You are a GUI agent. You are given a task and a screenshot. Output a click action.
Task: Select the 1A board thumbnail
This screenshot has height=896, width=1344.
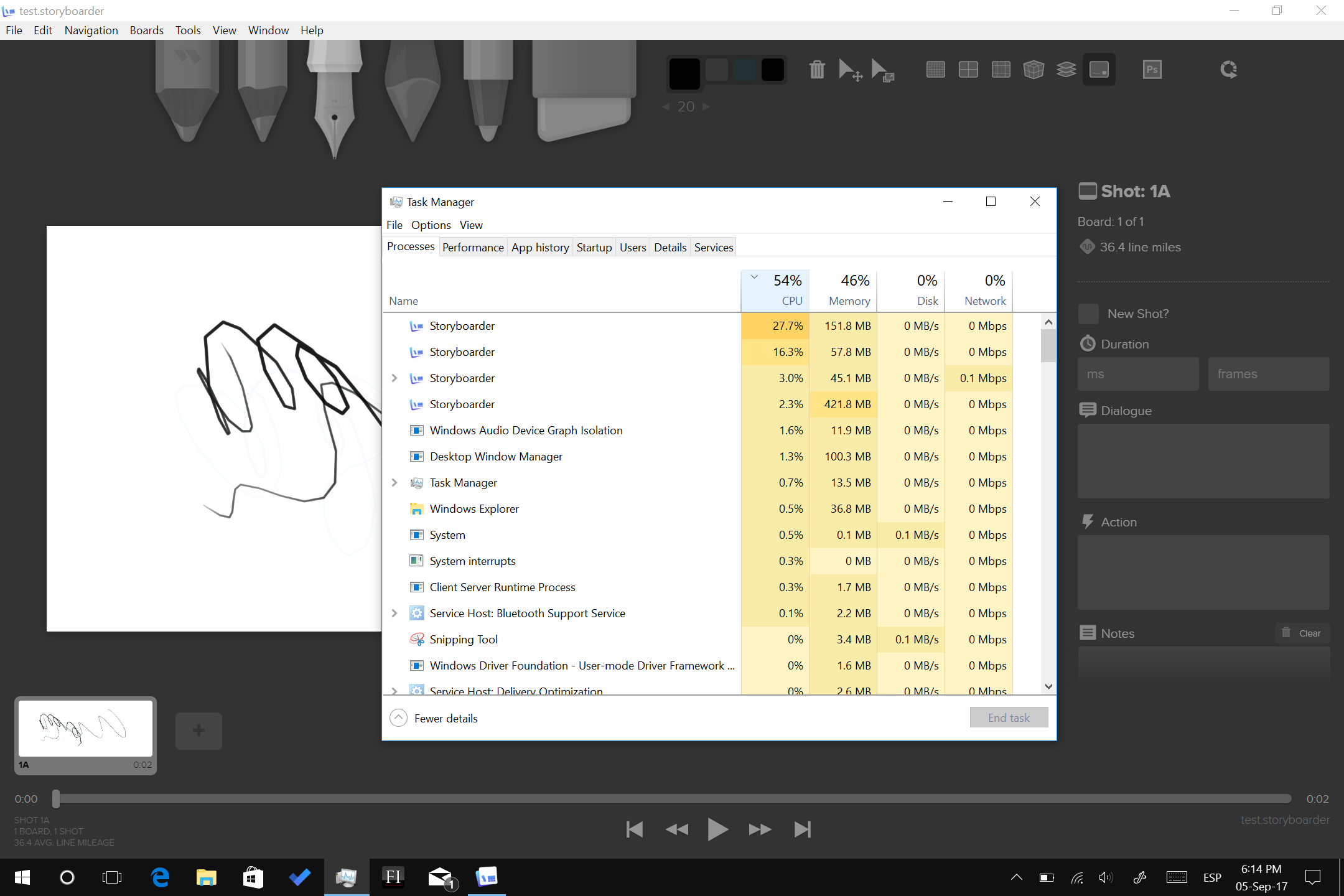click(x=85, y=735)
